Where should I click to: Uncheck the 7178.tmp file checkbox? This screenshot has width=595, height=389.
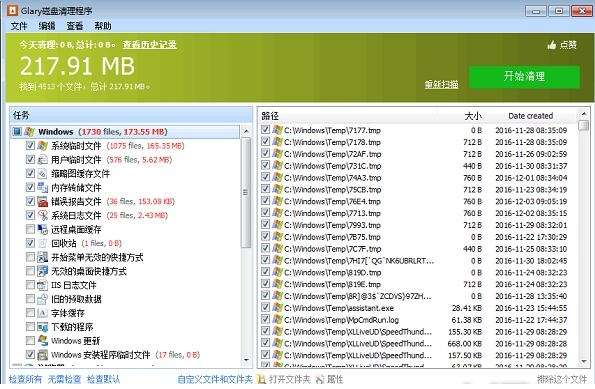tap(265, 142)
